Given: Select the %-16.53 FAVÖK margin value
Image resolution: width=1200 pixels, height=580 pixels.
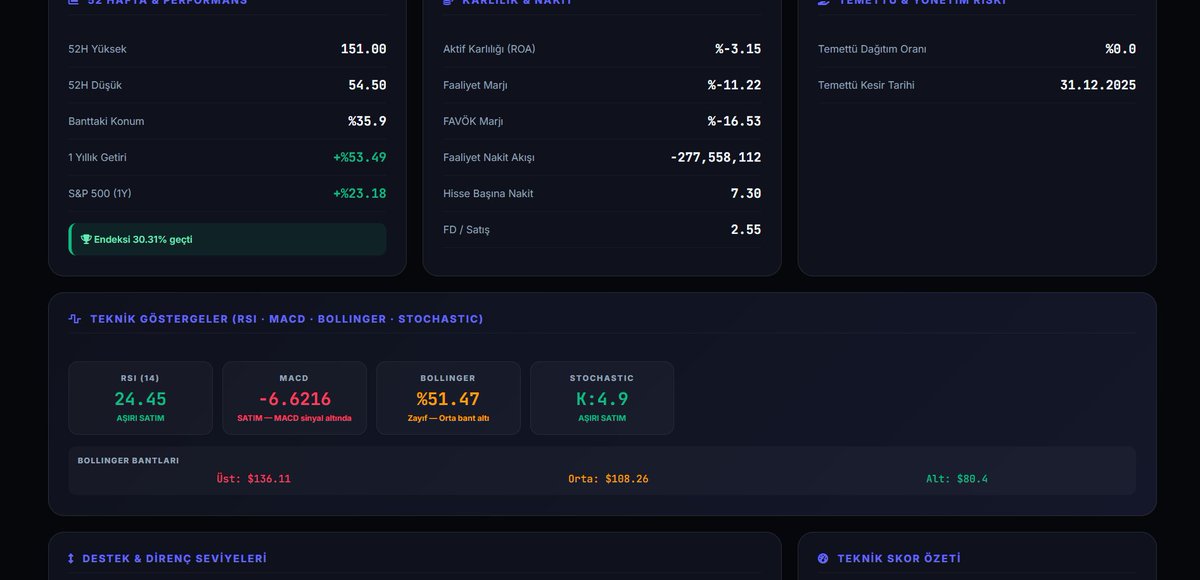Looking at the screenshot, I should (734, 121).
